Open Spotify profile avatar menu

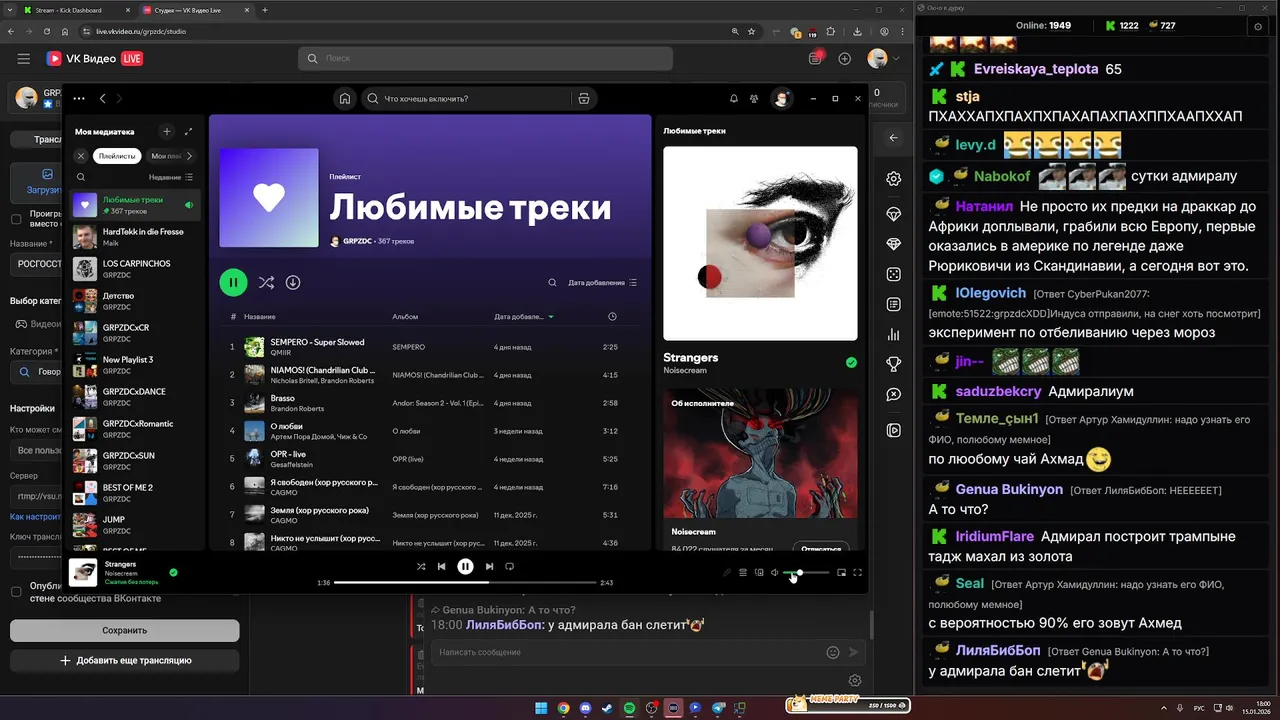pos(782,98)
